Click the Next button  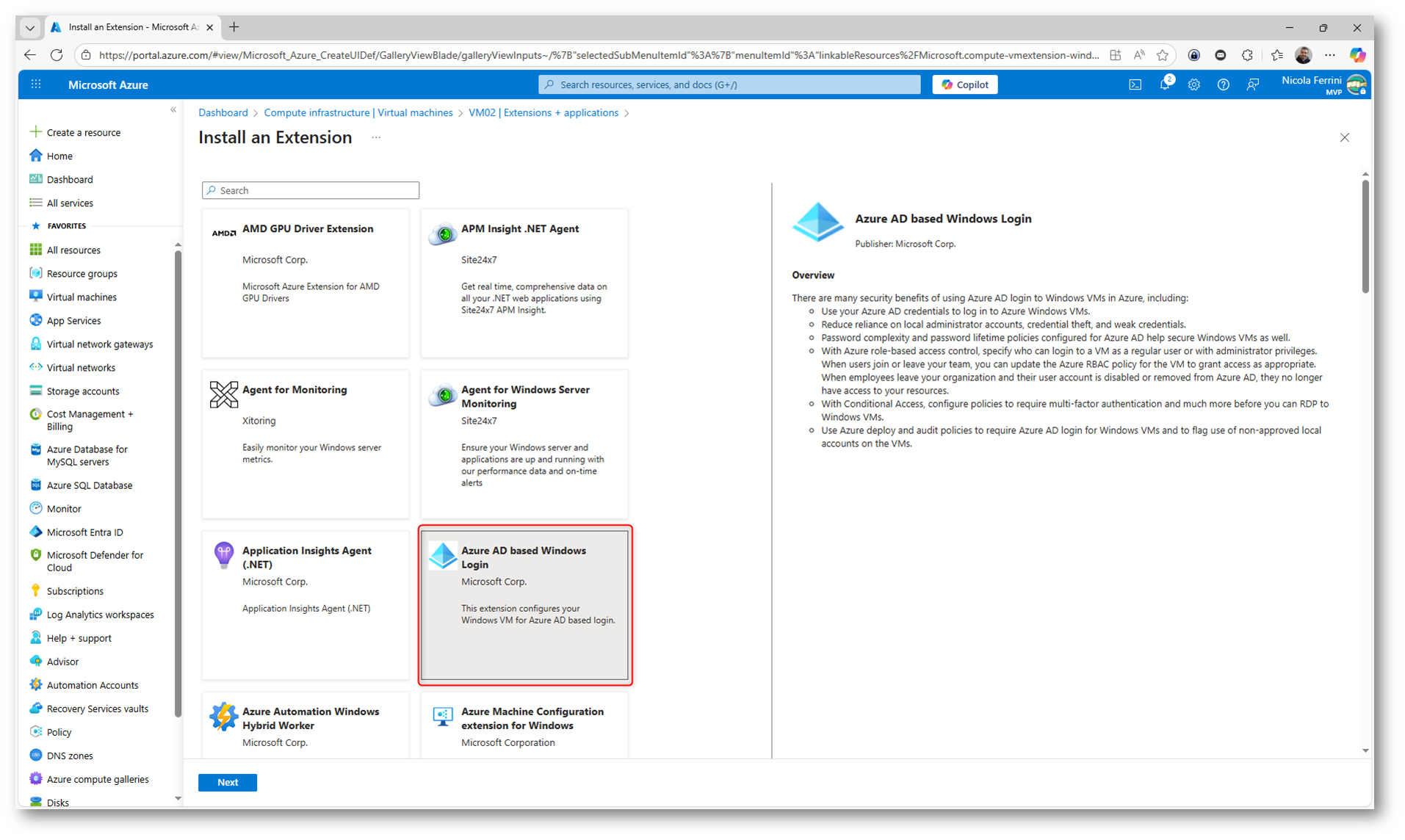228,782
